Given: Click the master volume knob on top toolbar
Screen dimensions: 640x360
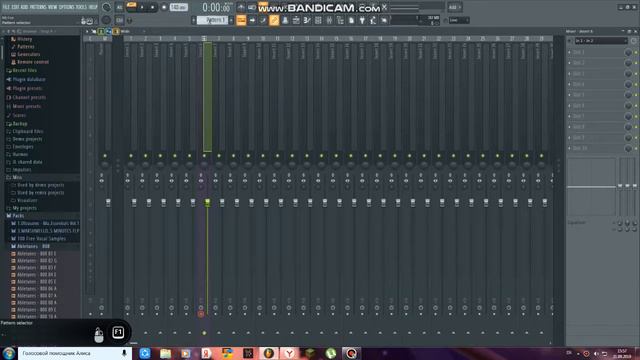Looking at the screenshot, I should pyautogui.click(x=107, y=7).
